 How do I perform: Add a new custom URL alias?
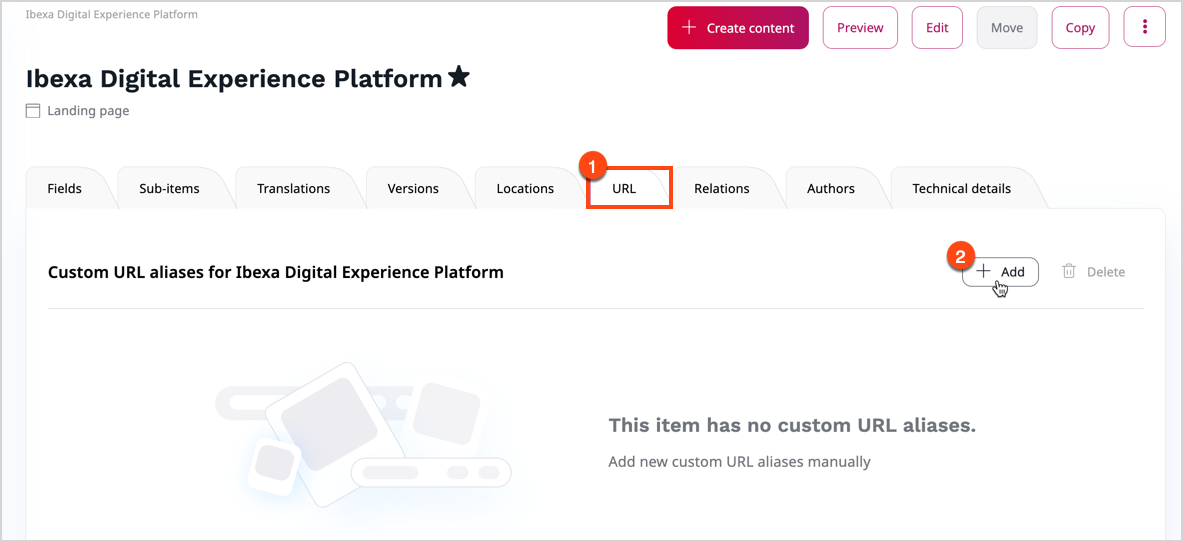[1001, 272]
